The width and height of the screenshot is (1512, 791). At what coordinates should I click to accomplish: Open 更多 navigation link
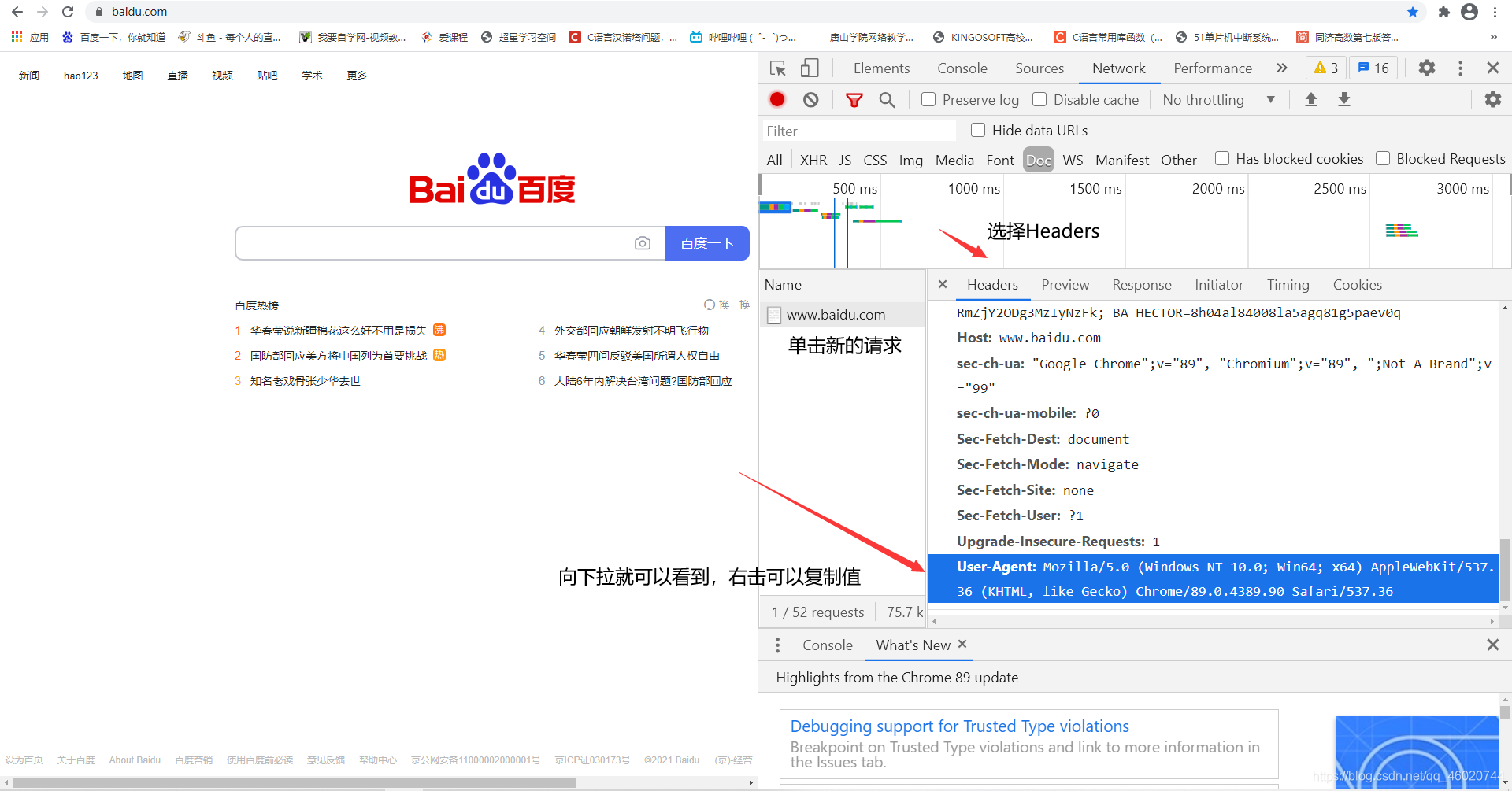tap(357, 76)
